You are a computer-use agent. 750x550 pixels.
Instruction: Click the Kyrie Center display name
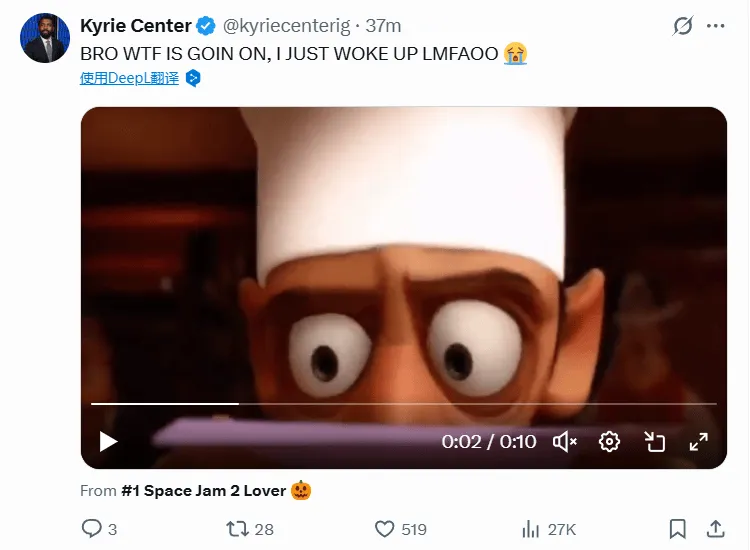click(135, 26)
